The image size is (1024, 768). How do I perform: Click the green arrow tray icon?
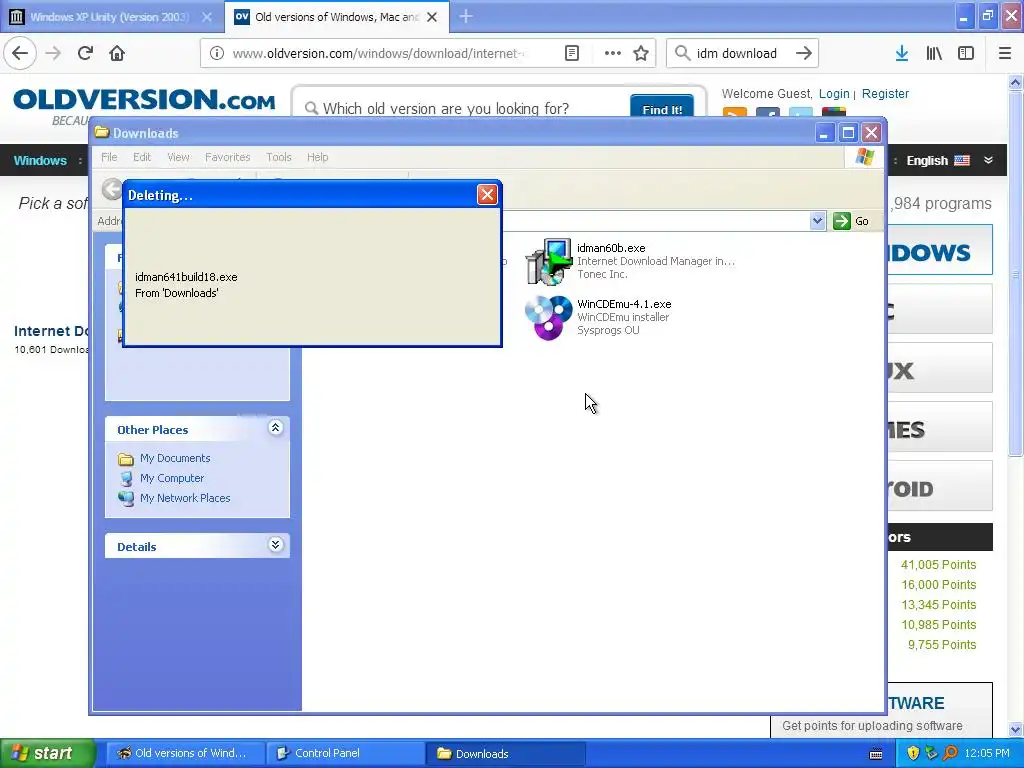coord(931,754)
